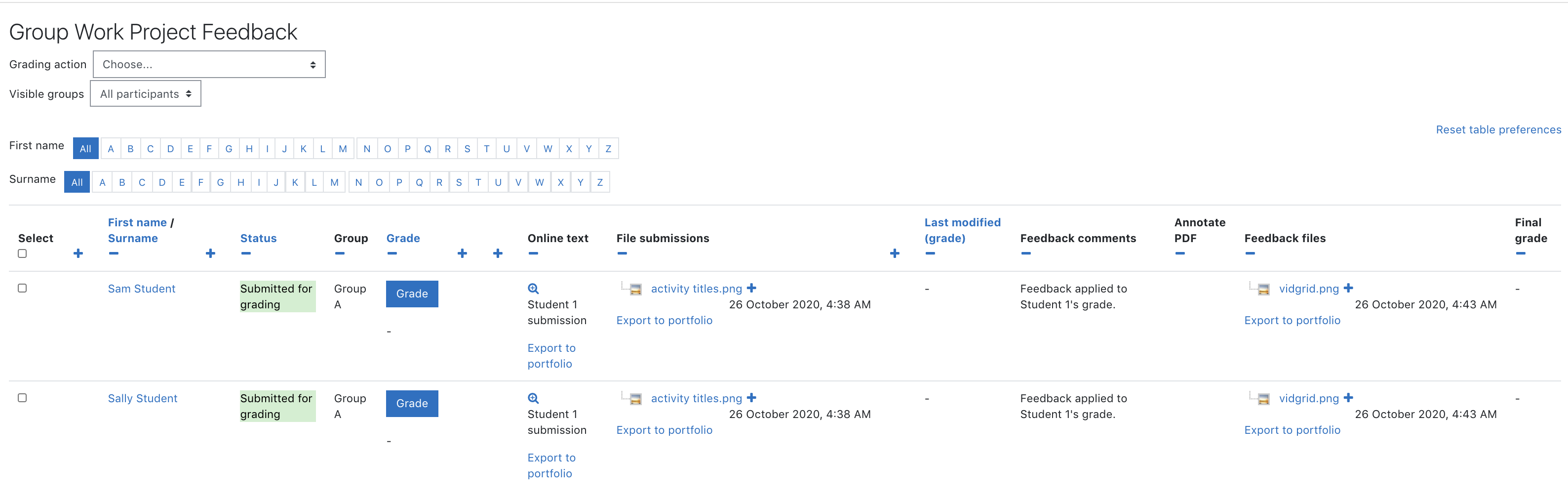The width and height of the screenshot is (1568, 503).
Task: Click Reset table preferences link
Action: 1498,130
